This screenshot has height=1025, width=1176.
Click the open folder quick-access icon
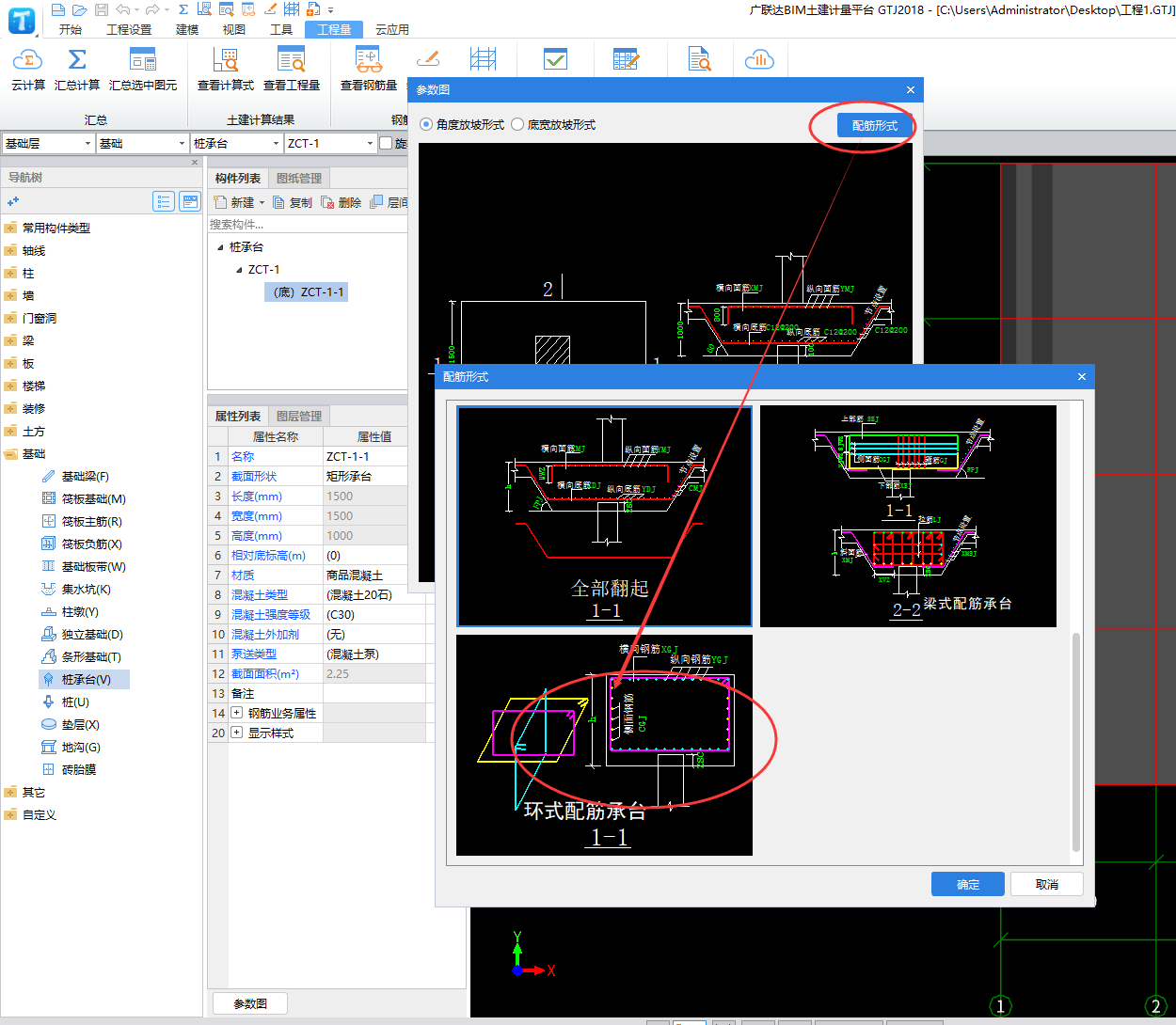pos(80,9)
